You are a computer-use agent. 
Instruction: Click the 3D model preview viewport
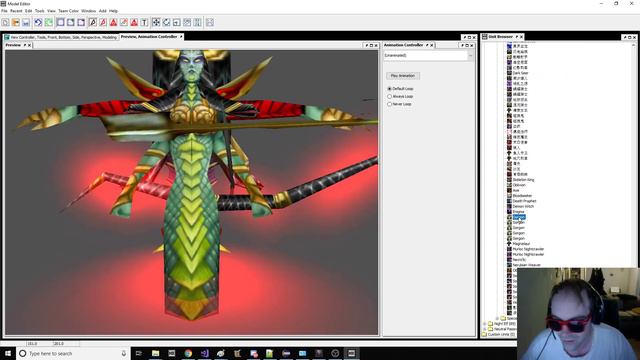click(x=191, y=193)
